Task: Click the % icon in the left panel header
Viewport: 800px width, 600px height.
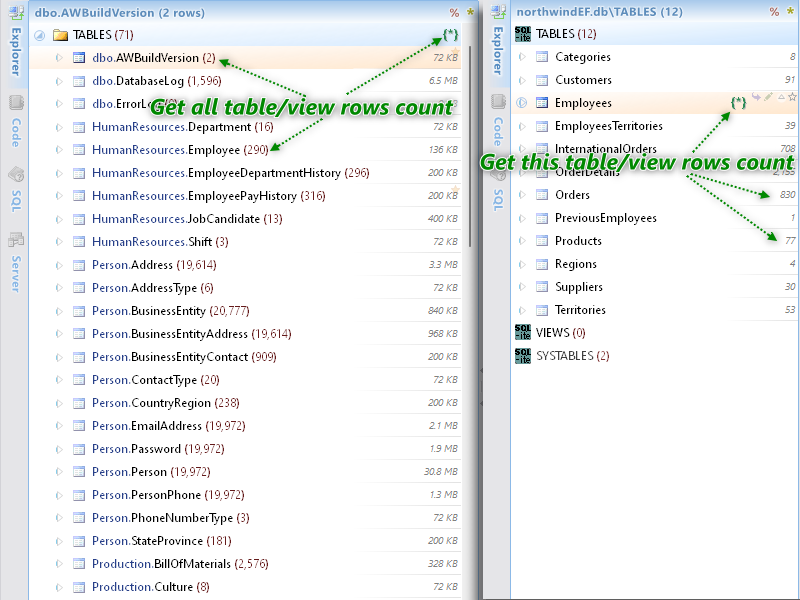Action: pos(454,13)
